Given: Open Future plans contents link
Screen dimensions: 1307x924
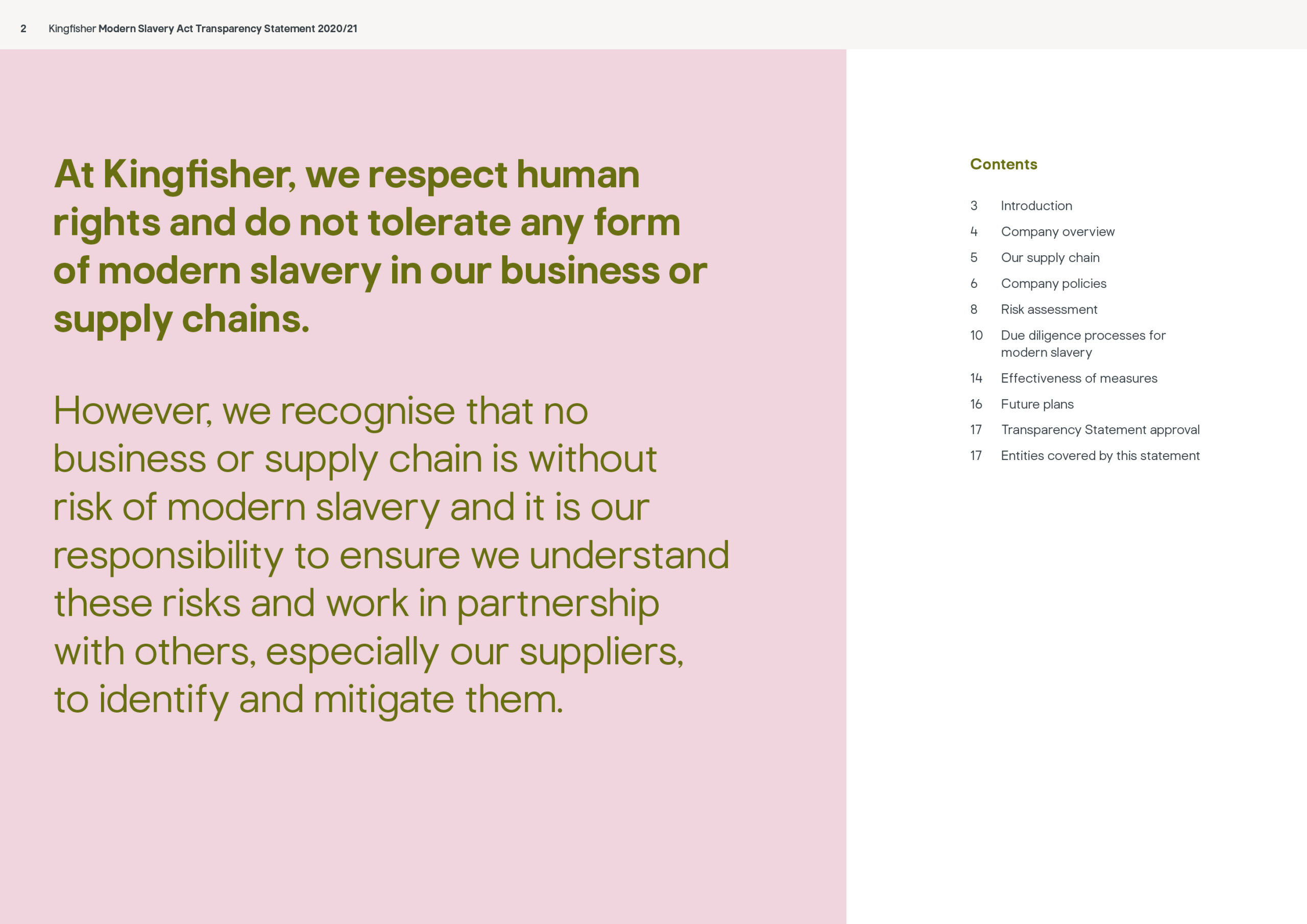Looking at the screenshot, I should click(1037, 404).
